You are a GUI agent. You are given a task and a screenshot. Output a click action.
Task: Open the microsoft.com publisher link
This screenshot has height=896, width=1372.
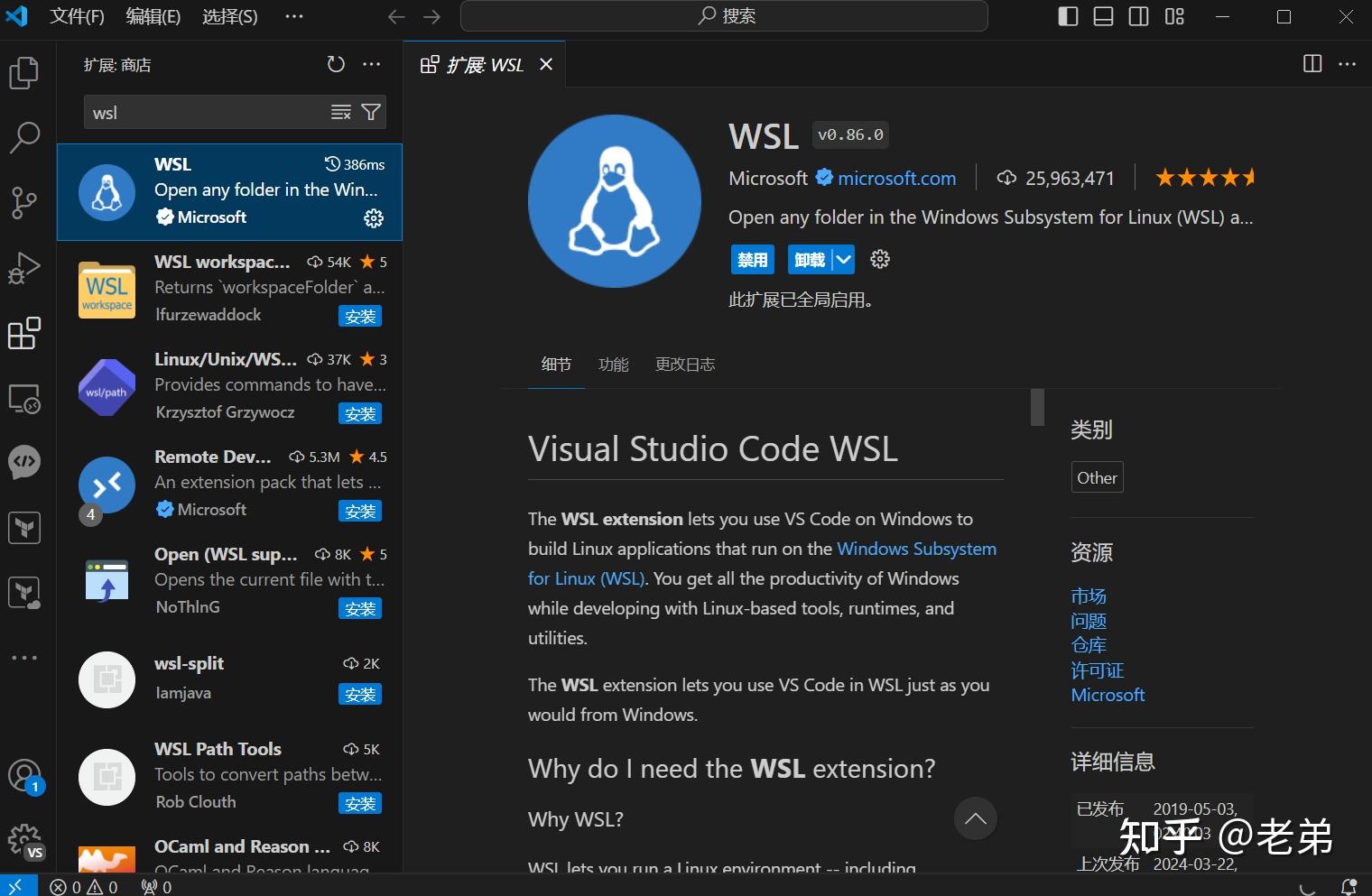pos(896,178)
